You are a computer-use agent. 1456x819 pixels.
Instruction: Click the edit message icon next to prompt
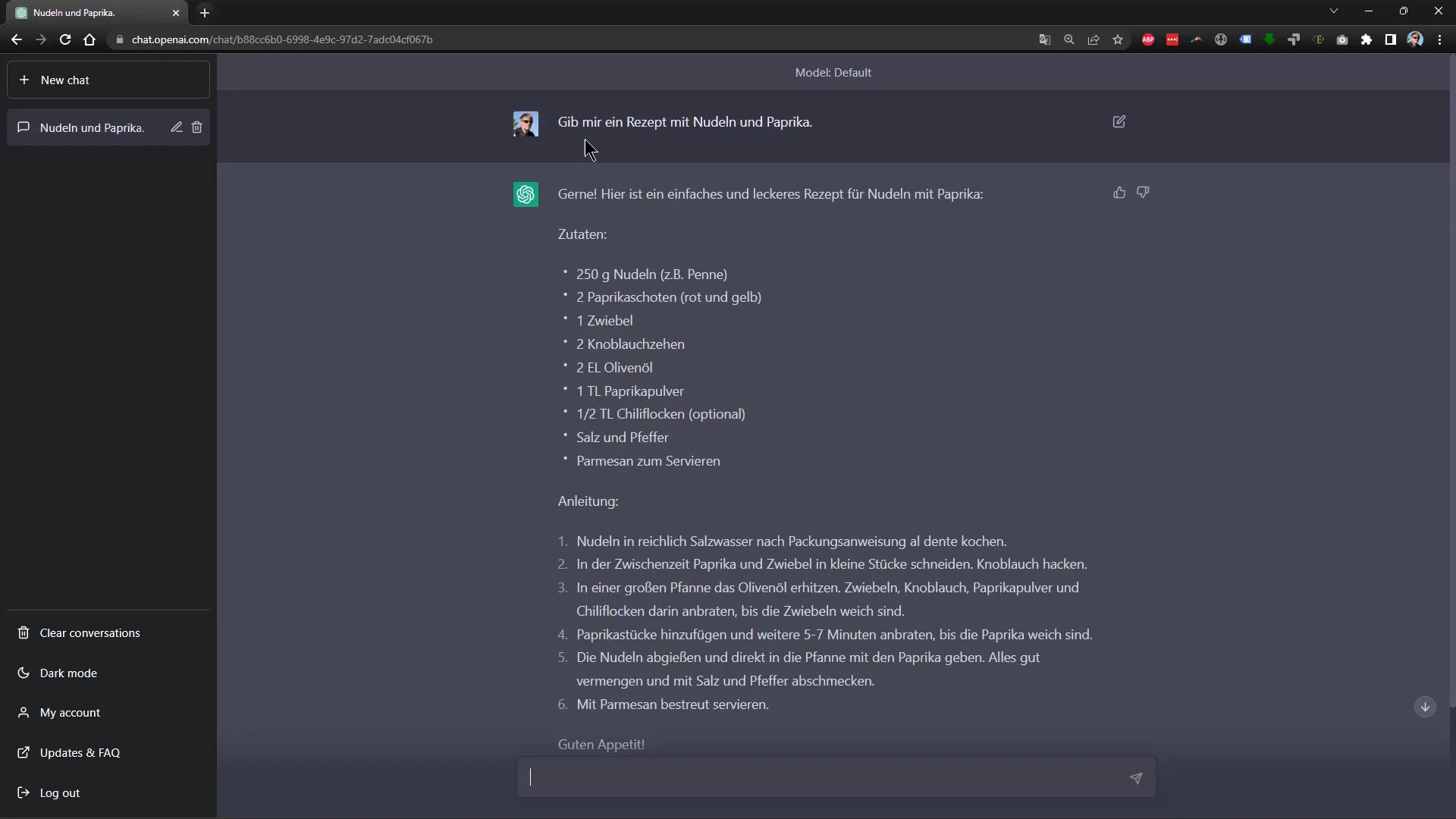click(x=1119, y=121)
